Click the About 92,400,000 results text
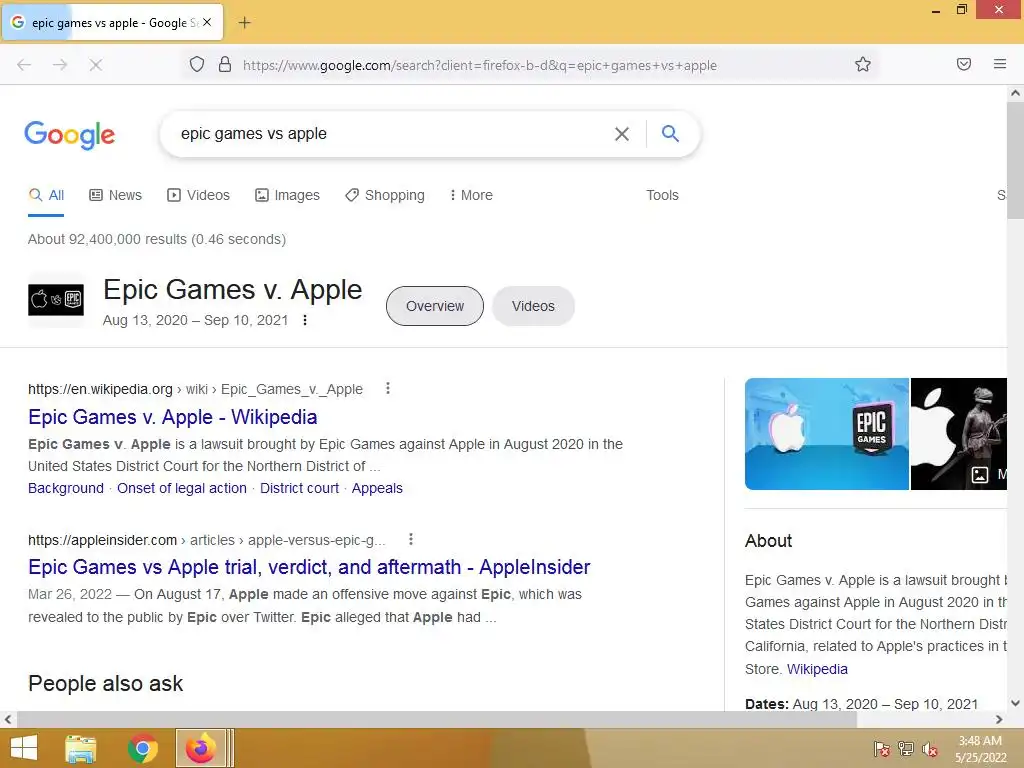Image resolution: width=1024 pixels, height=768 pixels. (x=157, y=239)
